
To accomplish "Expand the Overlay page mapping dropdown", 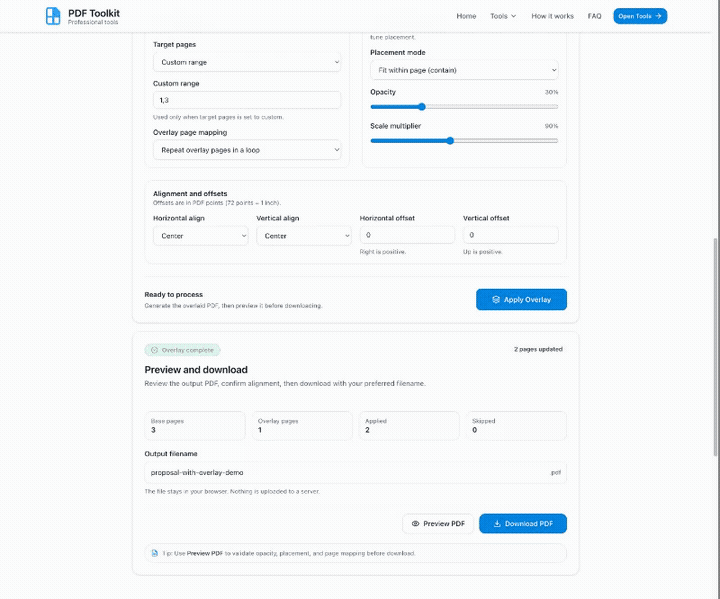I will [x=246, y=150].
